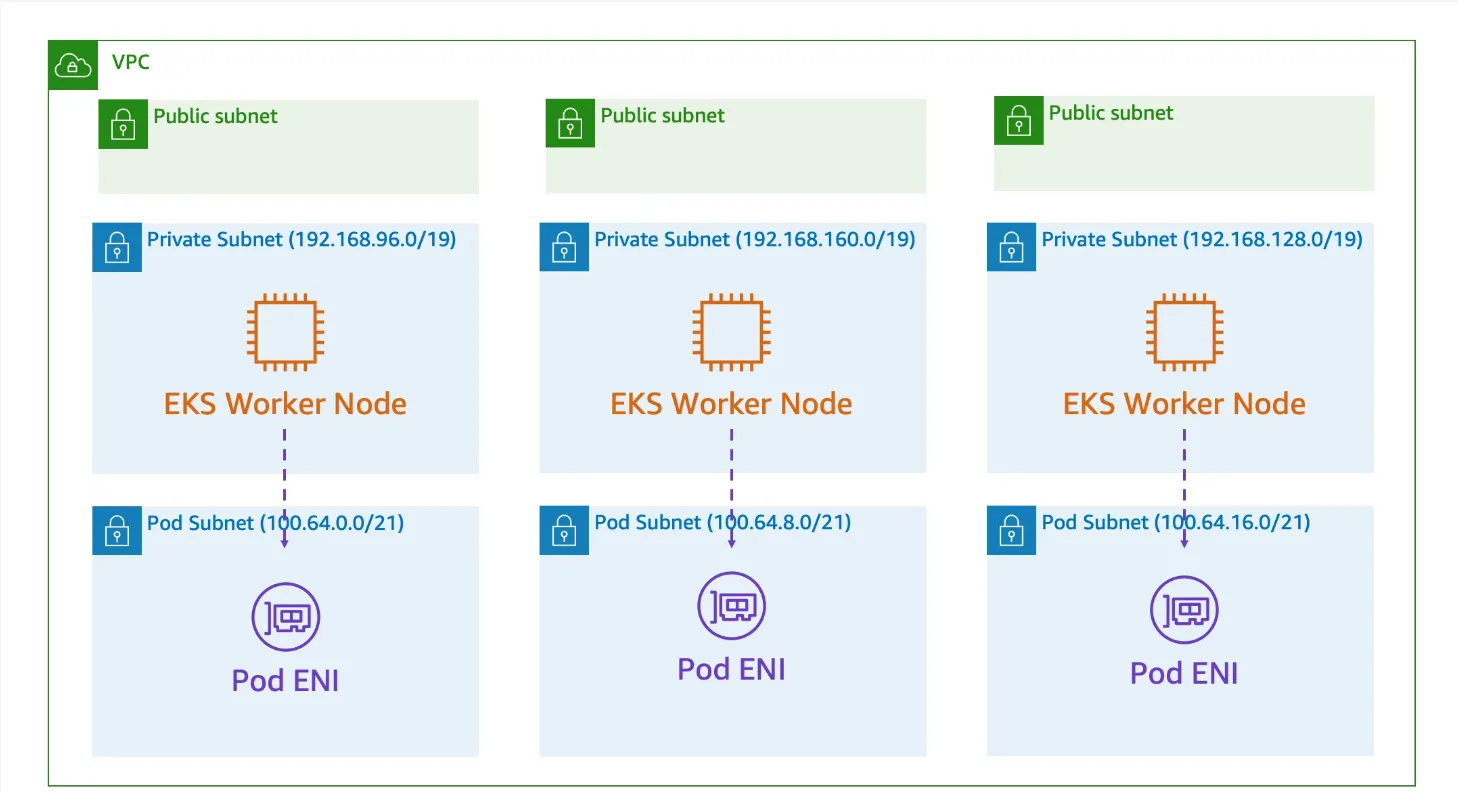This screenshot has width=1458, height=792.
Task: Click EKS Worker Node text in subnet 192.168.160.0/19
Action: 732,404
